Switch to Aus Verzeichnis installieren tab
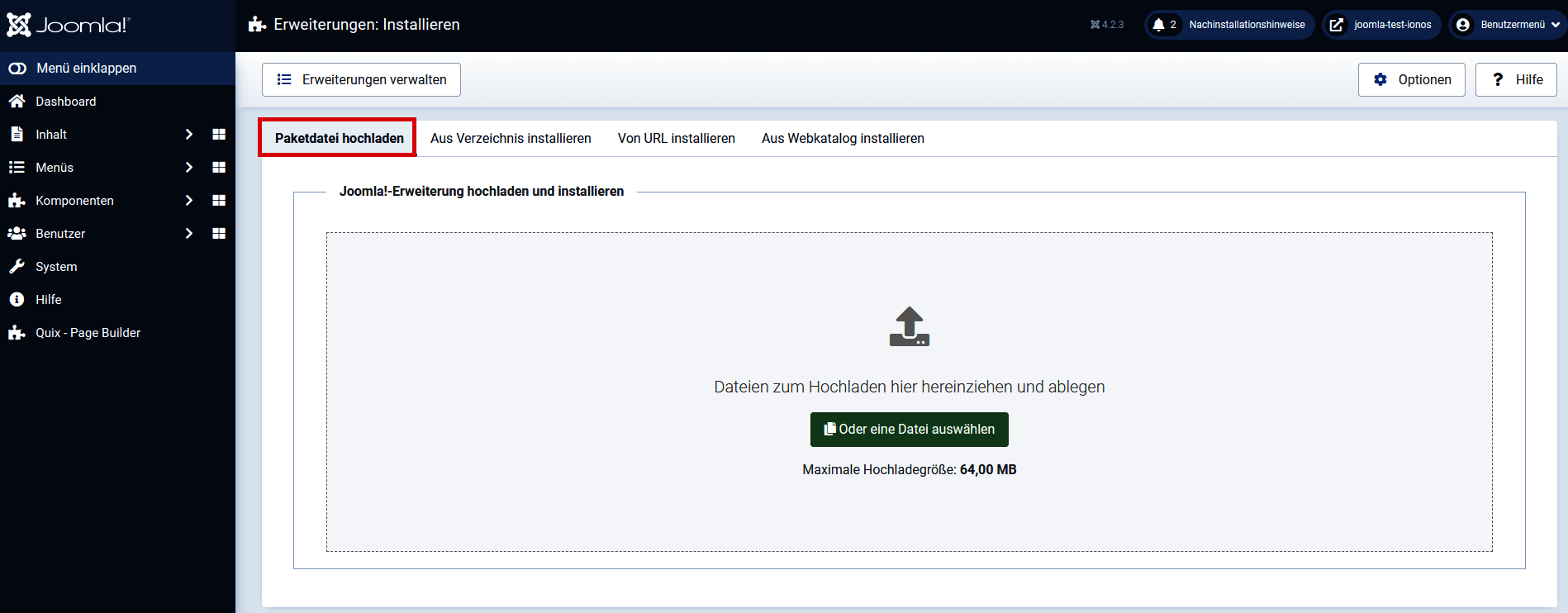Image resolution: width=1568 pixels, height=613 pixels. coord(511,138)
